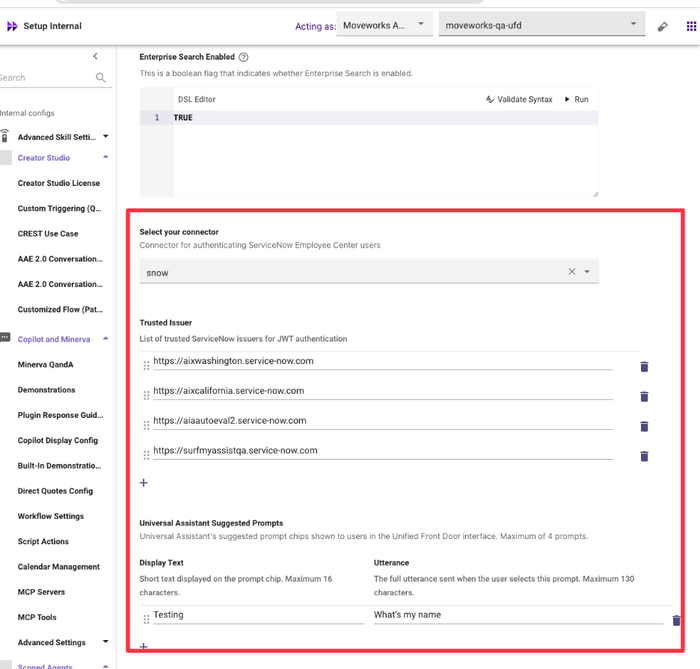This screenshot has height=669, width=700.
Task: Delete the aixcalifornia trusted issuer
Action: click(x=644, y=396)
